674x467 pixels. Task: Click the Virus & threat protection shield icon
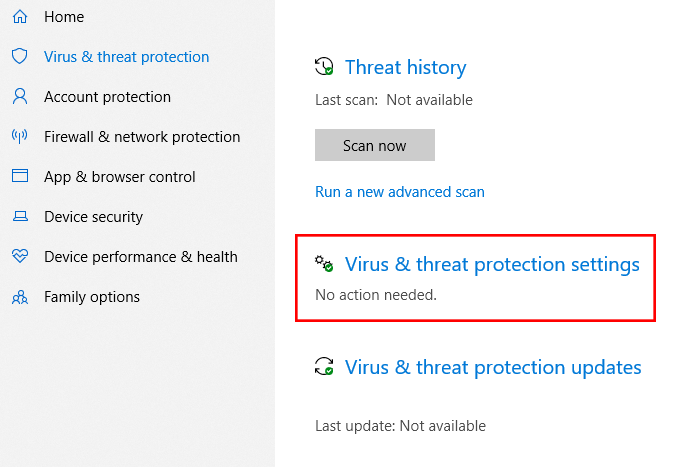pos(19,57)
